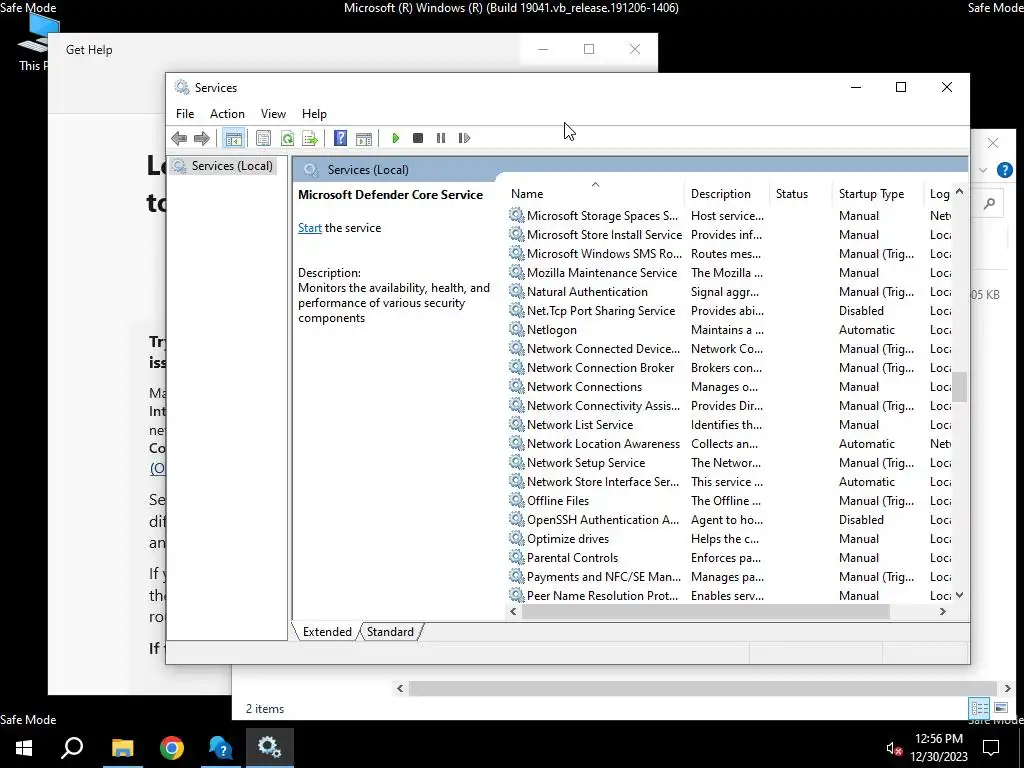Open the Properties toolbar icon
The height and width of the screenshot is (768, 1024).
tap(263, 138)
